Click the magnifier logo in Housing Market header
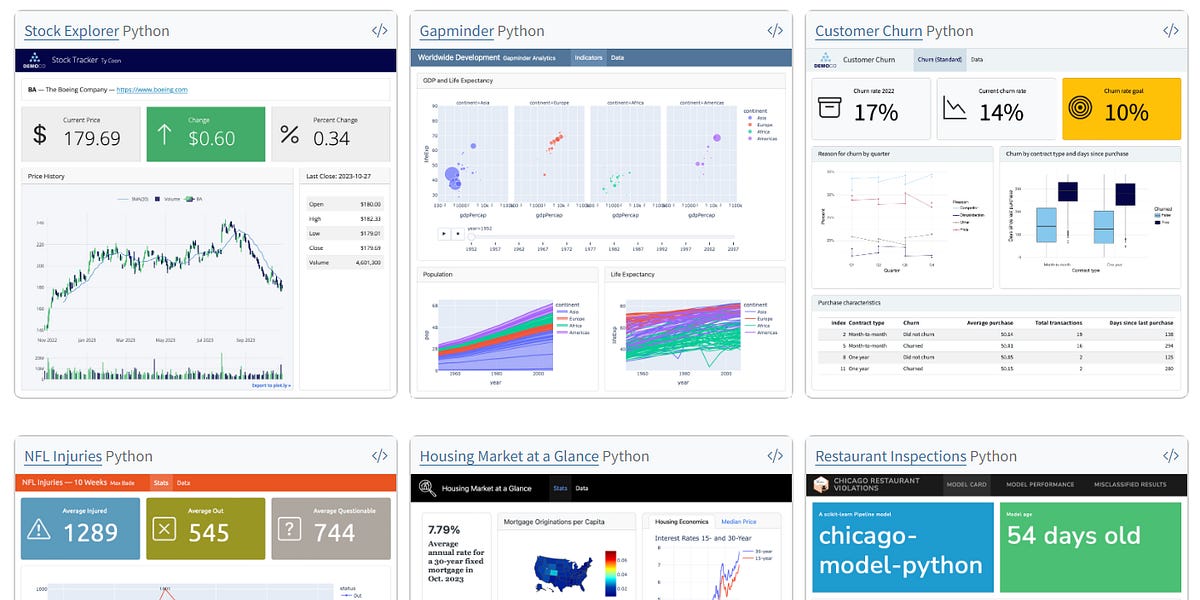The image size is (1200, 600). (x=427, y=488)
